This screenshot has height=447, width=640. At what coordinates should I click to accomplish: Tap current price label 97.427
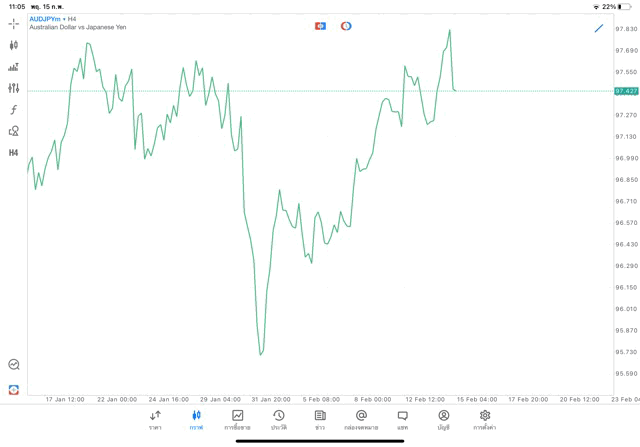coord(626,91)
